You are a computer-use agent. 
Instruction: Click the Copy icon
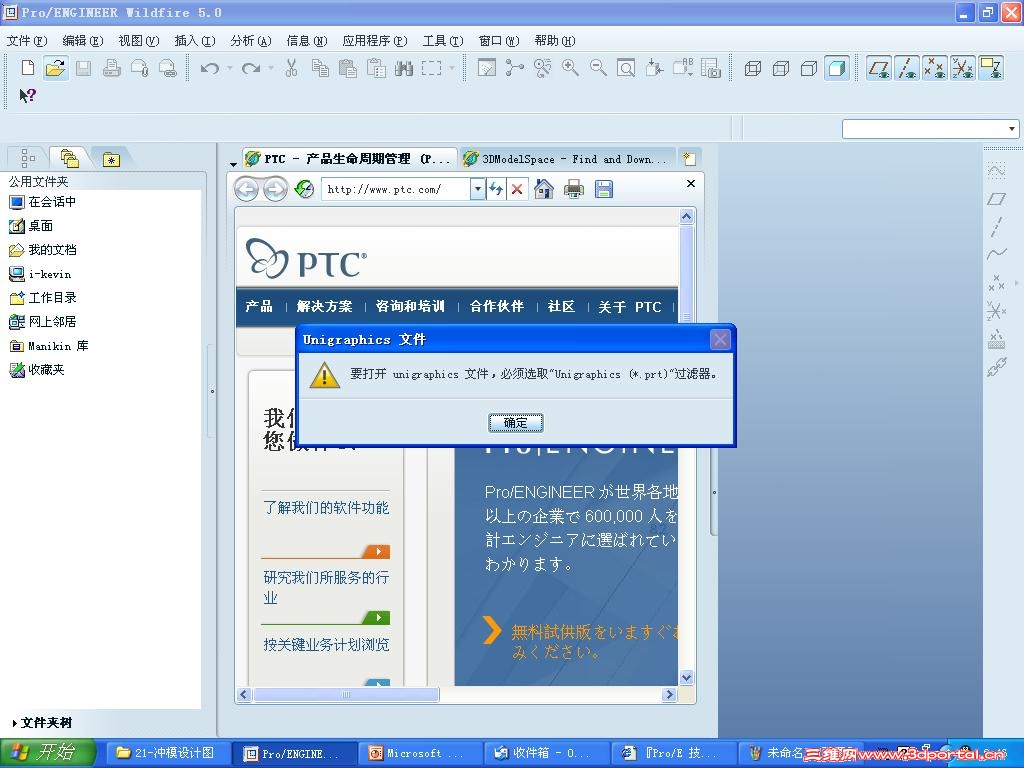click(x=320, y=67)
